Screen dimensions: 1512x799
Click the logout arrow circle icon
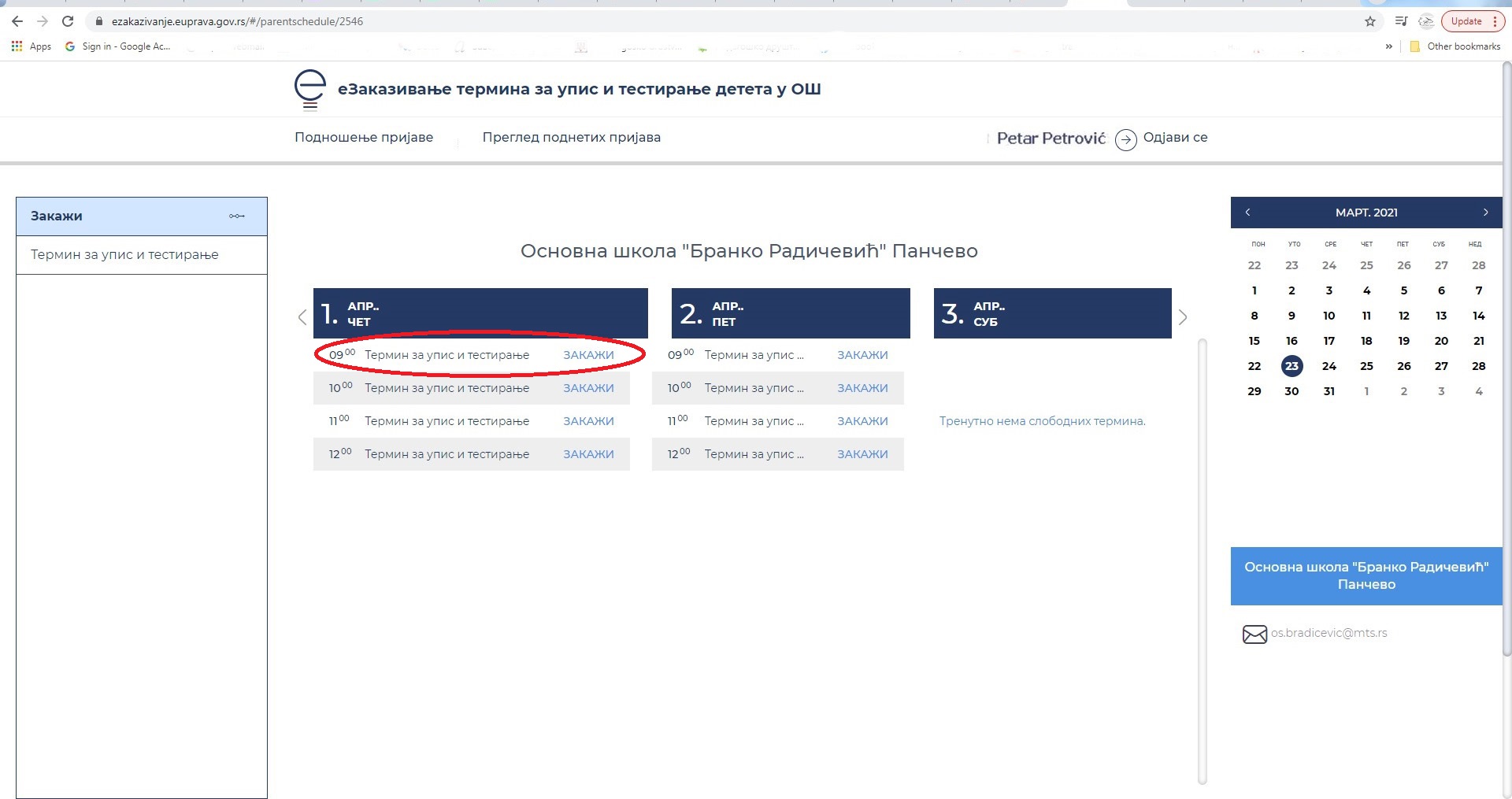tap(1125, 139)
